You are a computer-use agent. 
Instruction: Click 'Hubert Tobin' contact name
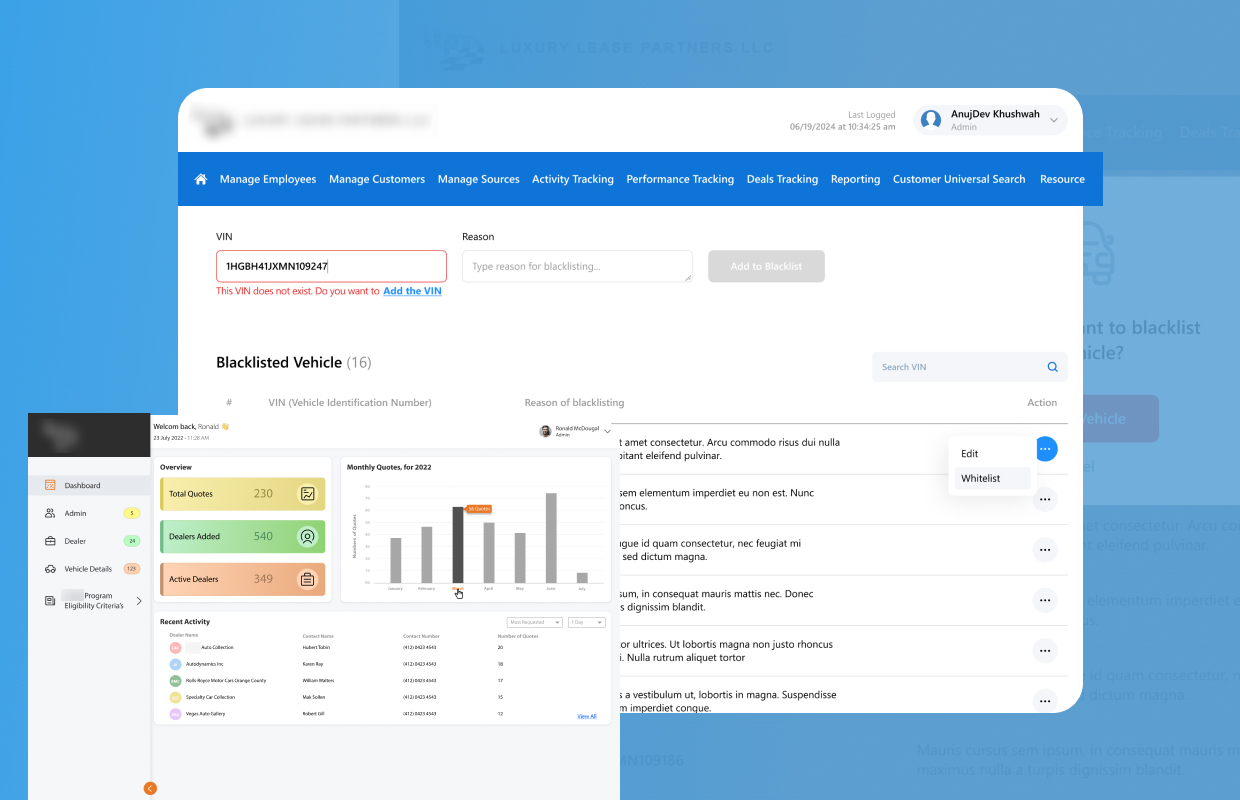[315, 647]
